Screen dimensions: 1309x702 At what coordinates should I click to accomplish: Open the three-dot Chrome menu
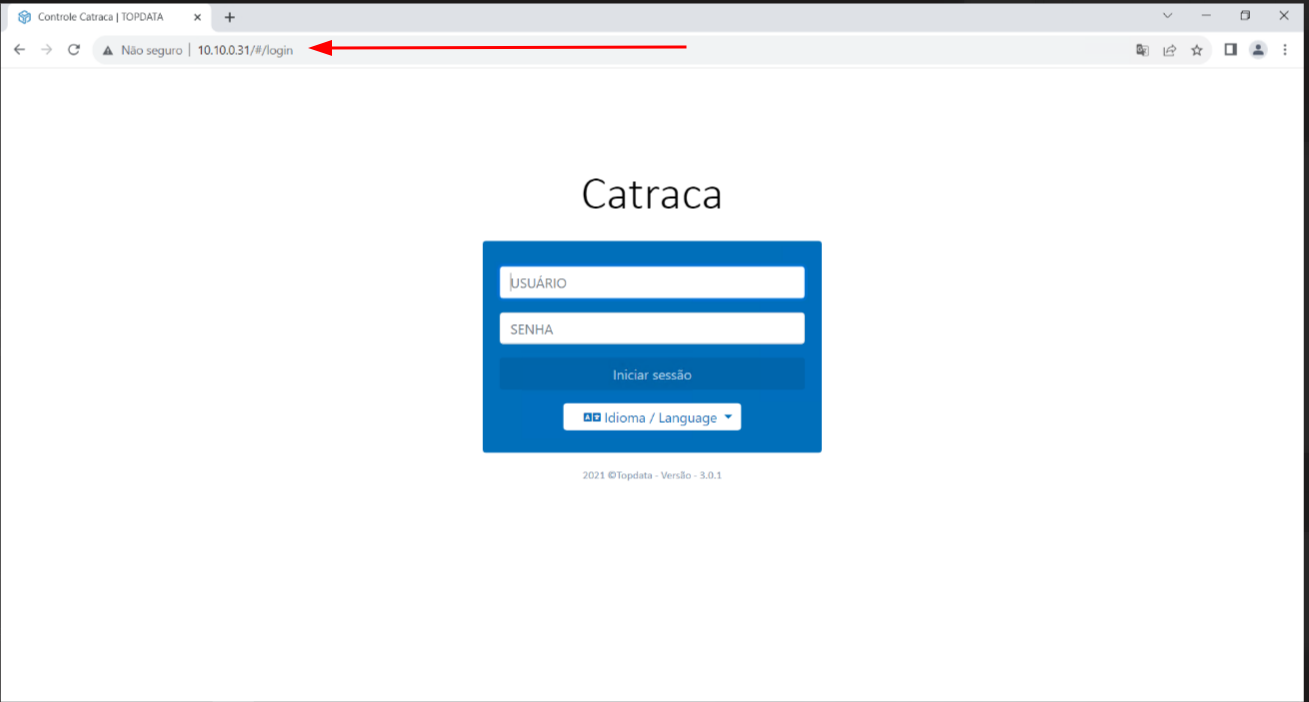point(1285,49)
